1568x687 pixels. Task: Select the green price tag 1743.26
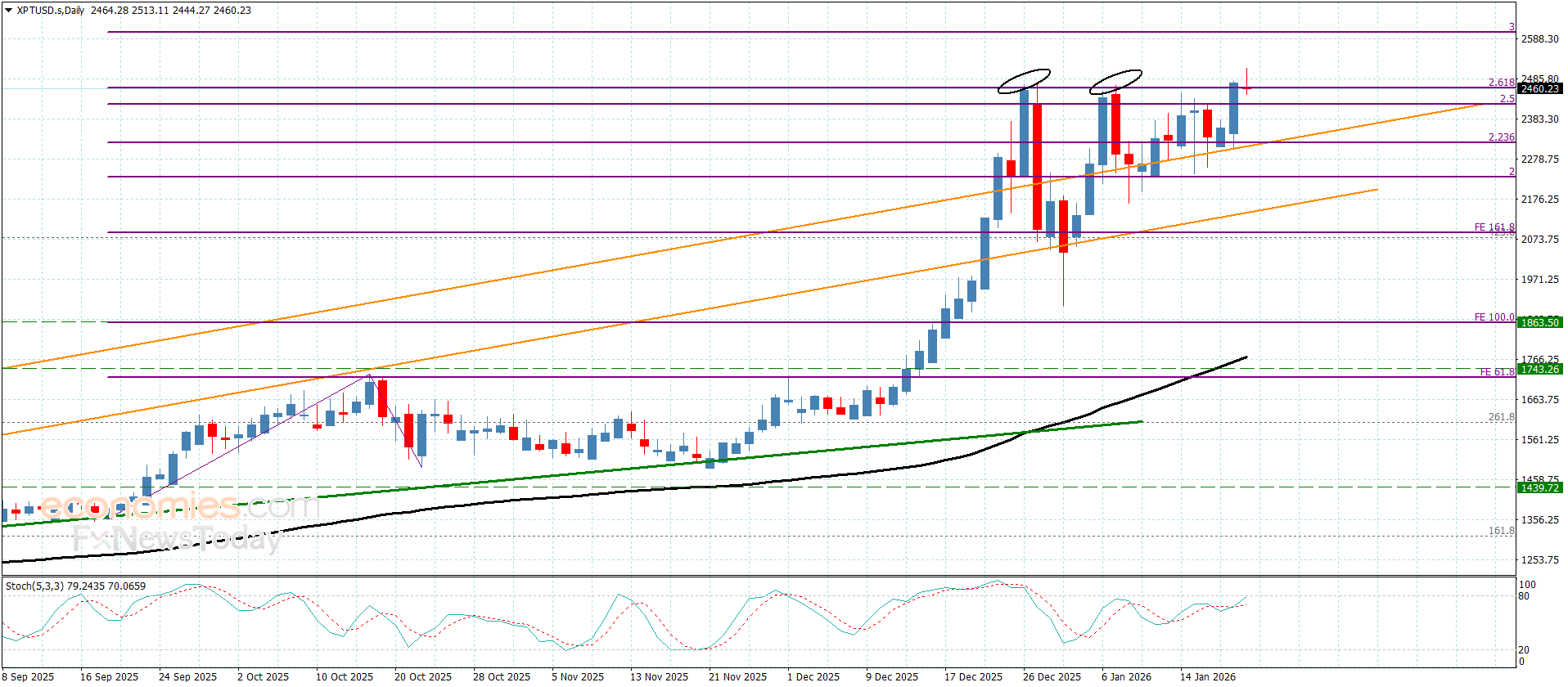(x=1539, y=369)
